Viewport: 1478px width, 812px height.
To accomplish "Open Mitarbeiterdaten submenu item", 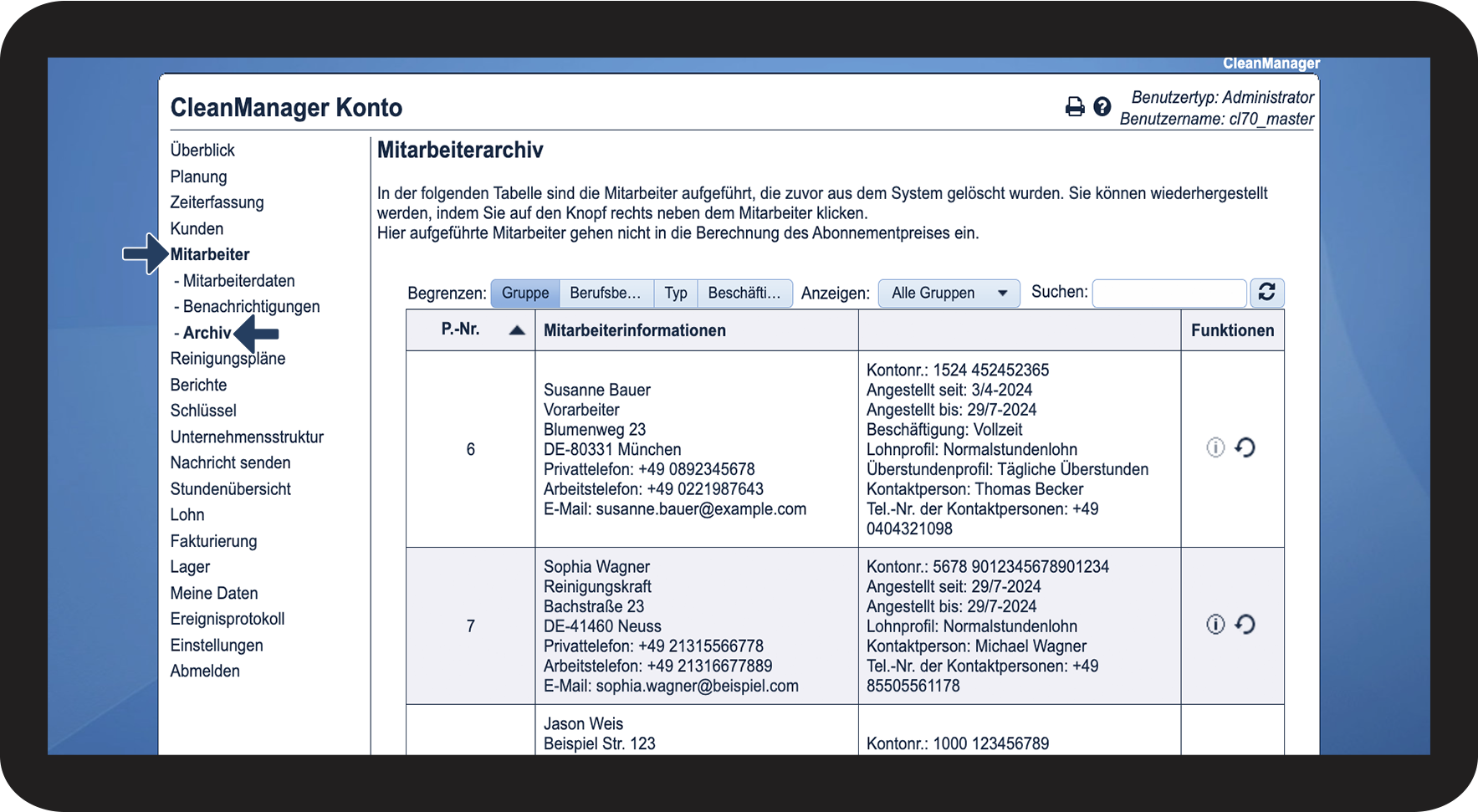I will [238, 281].
